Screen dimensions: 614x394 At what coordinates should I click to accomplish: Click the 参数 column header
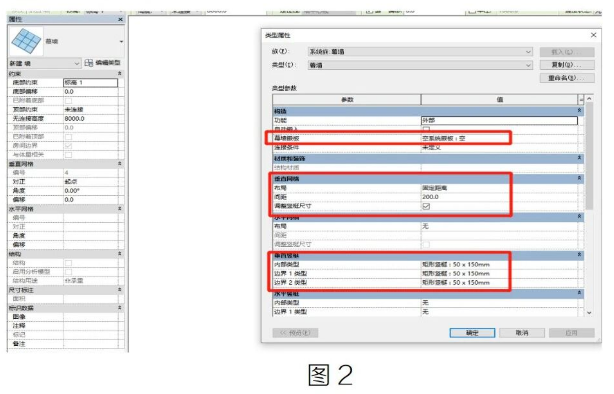coord(347,100)
